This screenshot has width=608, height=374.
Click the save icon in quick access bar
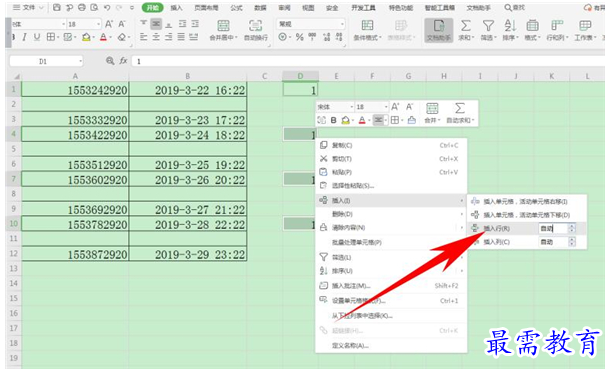[x=57, y=7]
